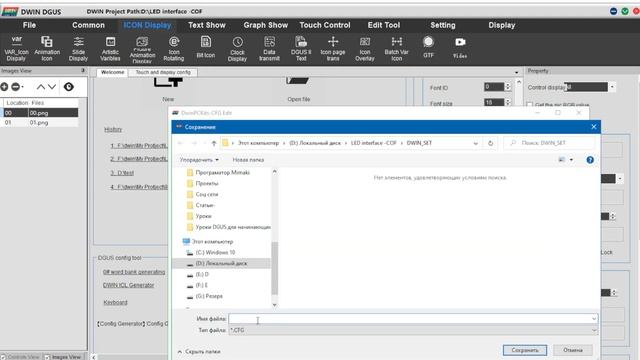Select the Video tool

[460, 47]
